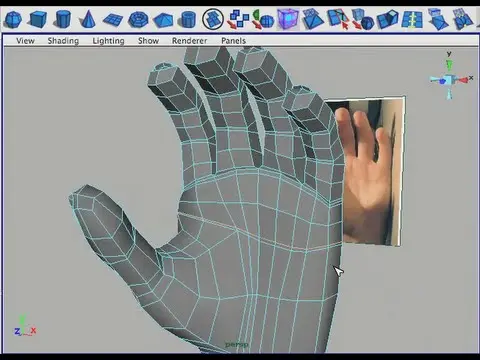Select the Split Polygon tool with cursor arrow
This screenshot has width=480, height=360.
(338, 19)
